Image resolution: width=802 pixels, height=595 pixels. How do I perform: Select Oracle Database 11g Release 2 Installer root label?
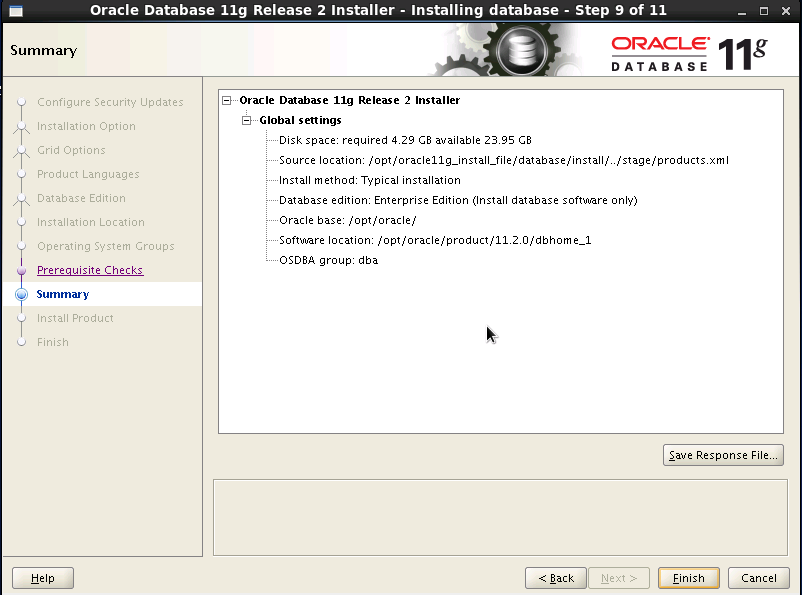click(350, 100)
